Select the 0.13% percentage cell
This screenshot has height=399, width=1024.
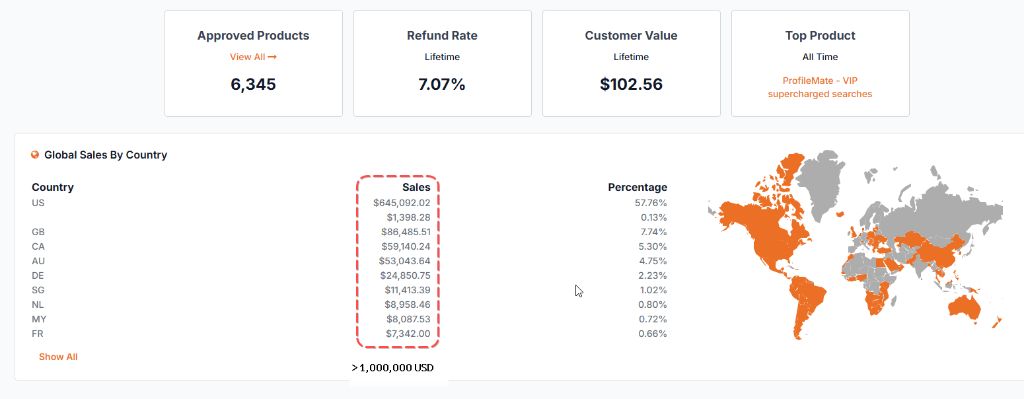point(654,217)
